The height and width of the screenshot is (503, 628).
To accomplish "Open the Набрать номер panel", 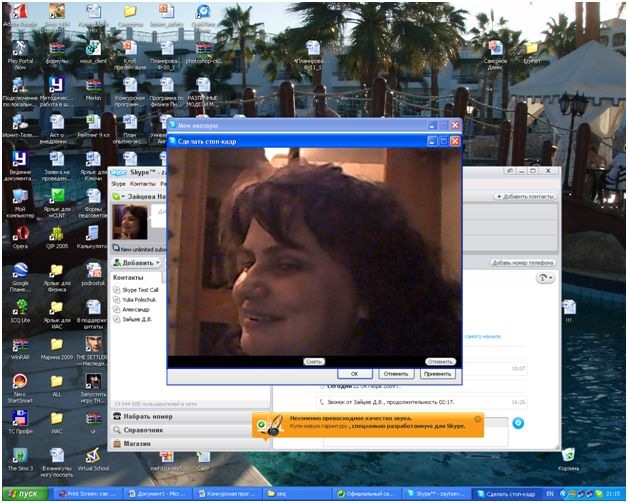I will coord(145,416).
